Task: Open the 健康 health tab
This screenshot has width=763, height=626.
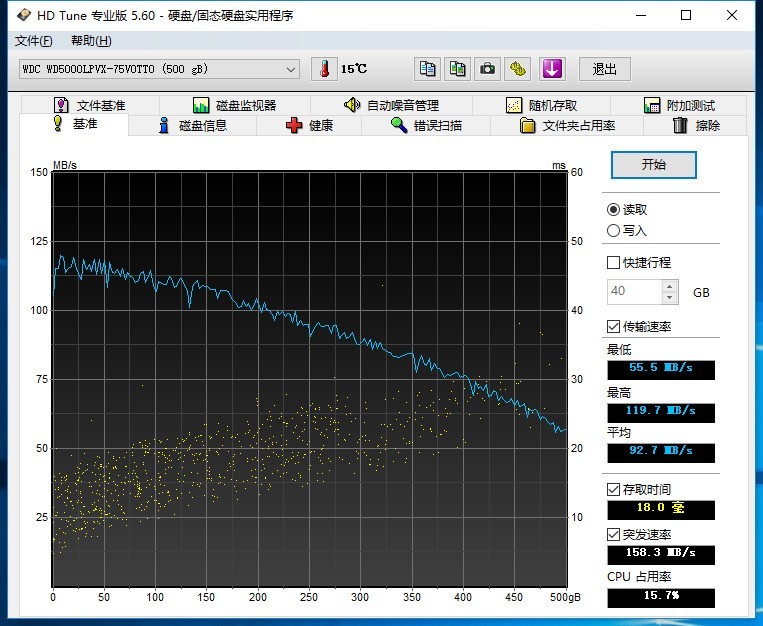Action: click(309, 126)
